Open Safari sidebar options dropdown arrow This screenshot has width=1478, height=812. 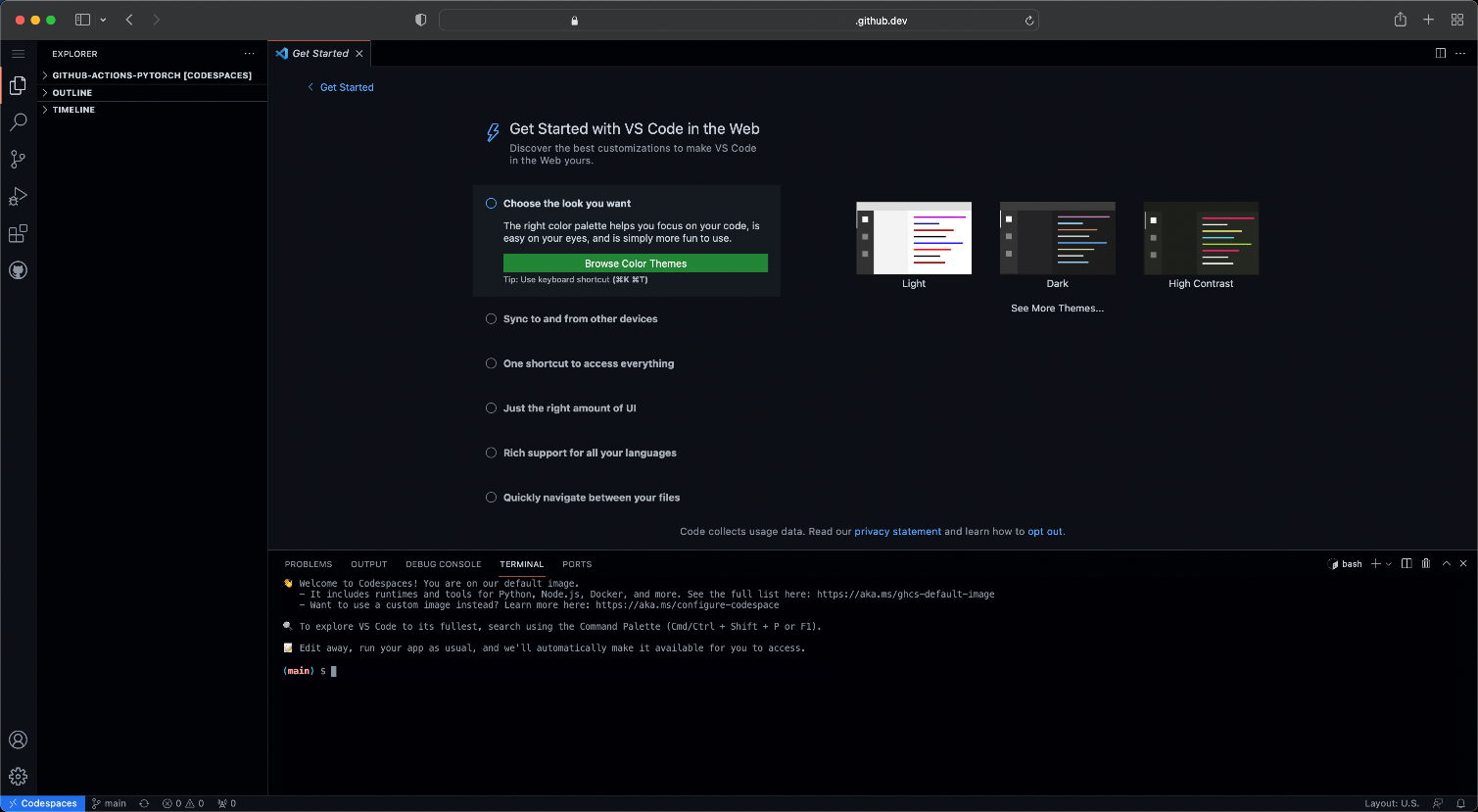pos(103,20)
